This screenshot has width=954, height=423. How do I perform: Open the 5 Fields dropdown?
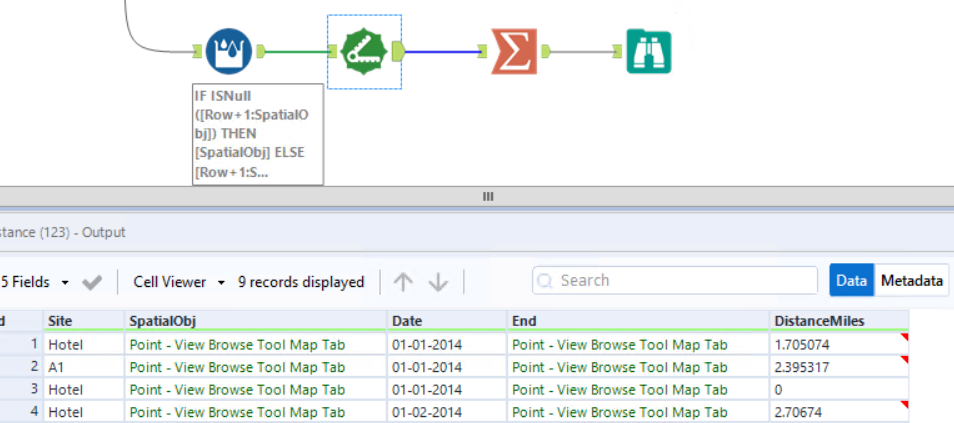point(35,282)
